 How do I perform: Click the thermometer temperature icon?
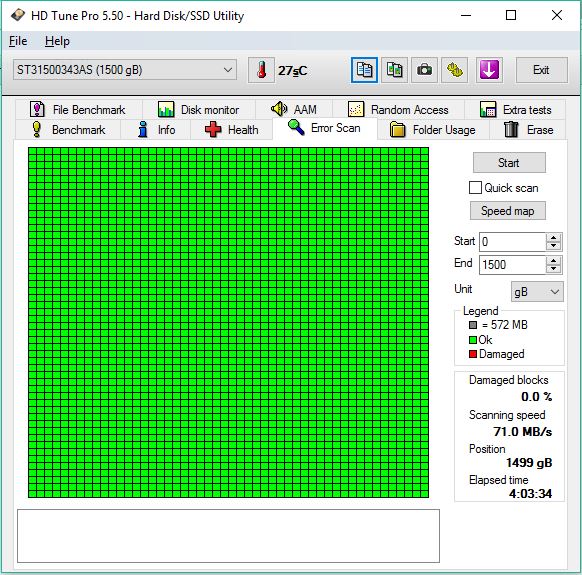coord(261,70)
